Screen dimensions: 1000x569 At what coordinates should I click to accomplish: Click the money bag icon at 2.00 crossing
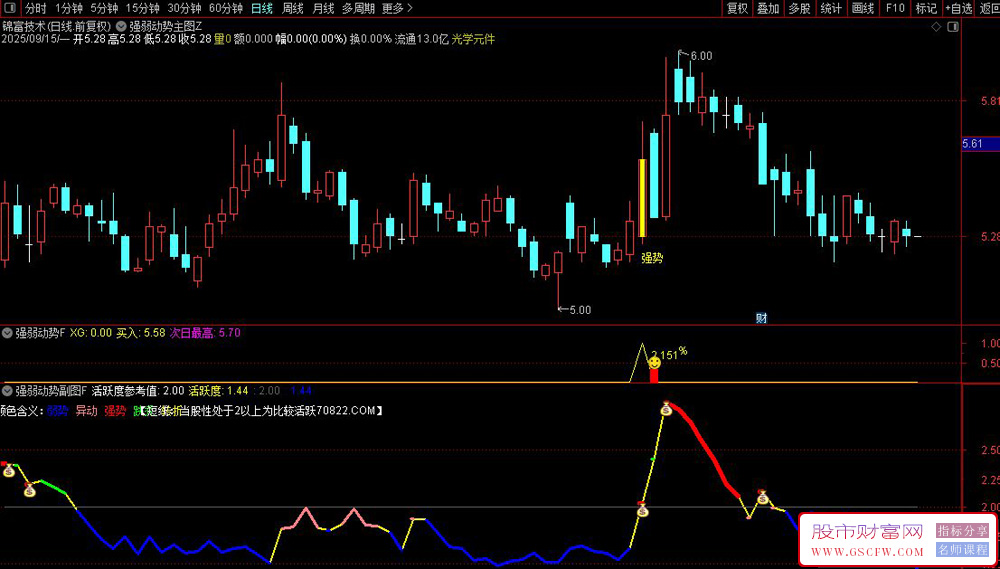pos(642,510)
